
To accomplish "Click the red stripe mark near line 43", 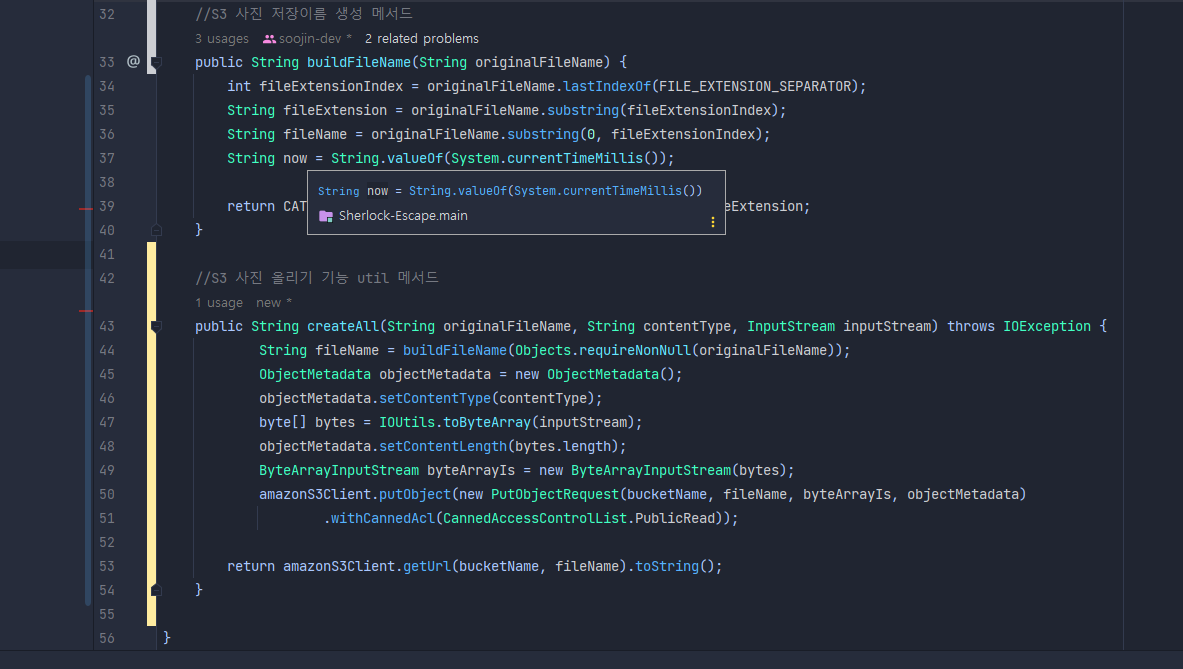I will click(x=86, y=310).
